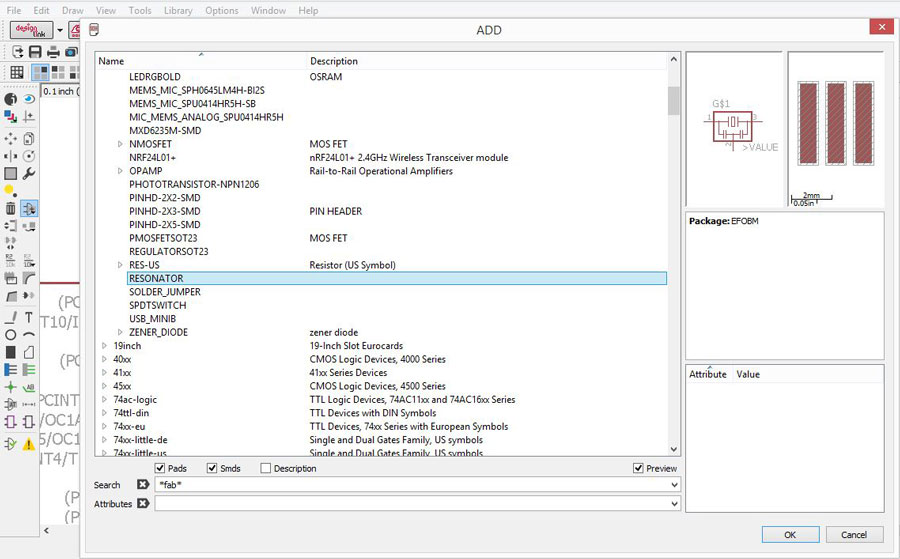Click the list scrollbar thumb
Viewport: 900px width, 559px height.
(674, 100)
